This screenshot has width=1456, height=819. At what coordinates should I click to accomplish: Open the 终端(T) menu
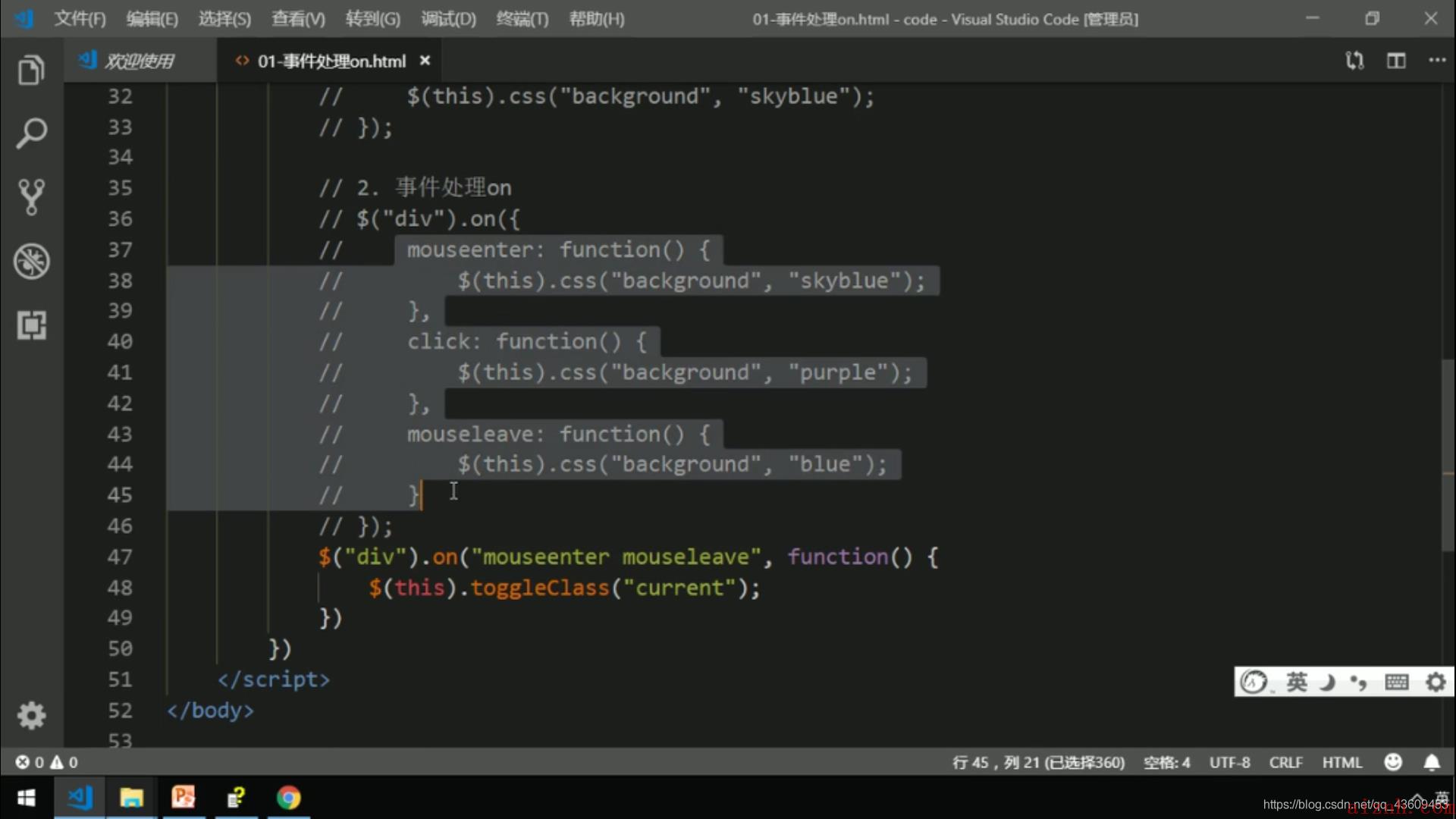pyautogui.click(x=522, y=19)
